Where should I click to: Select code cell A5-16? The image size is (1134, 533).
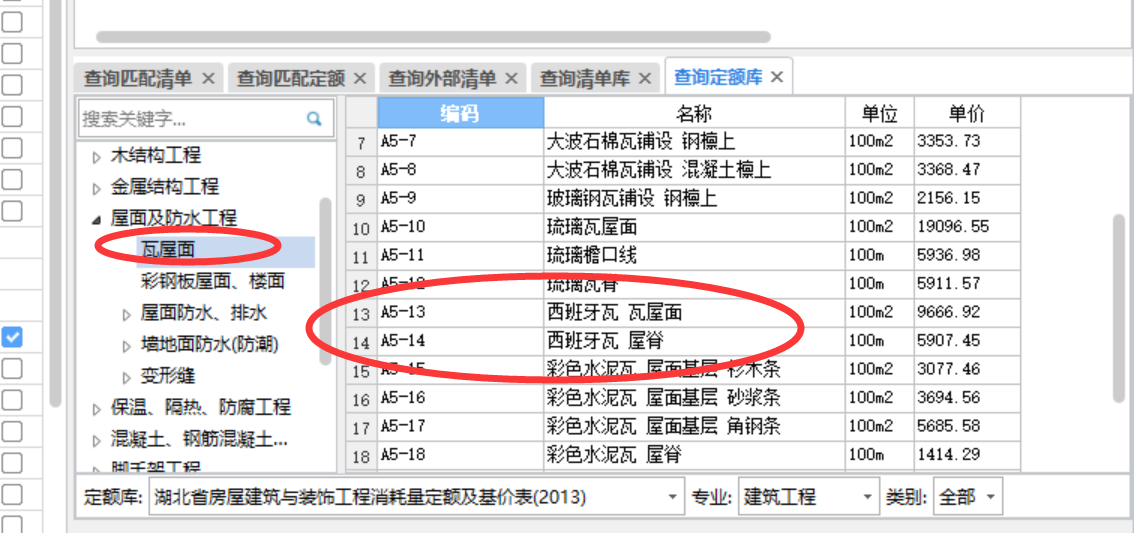[x=461, y=398]
